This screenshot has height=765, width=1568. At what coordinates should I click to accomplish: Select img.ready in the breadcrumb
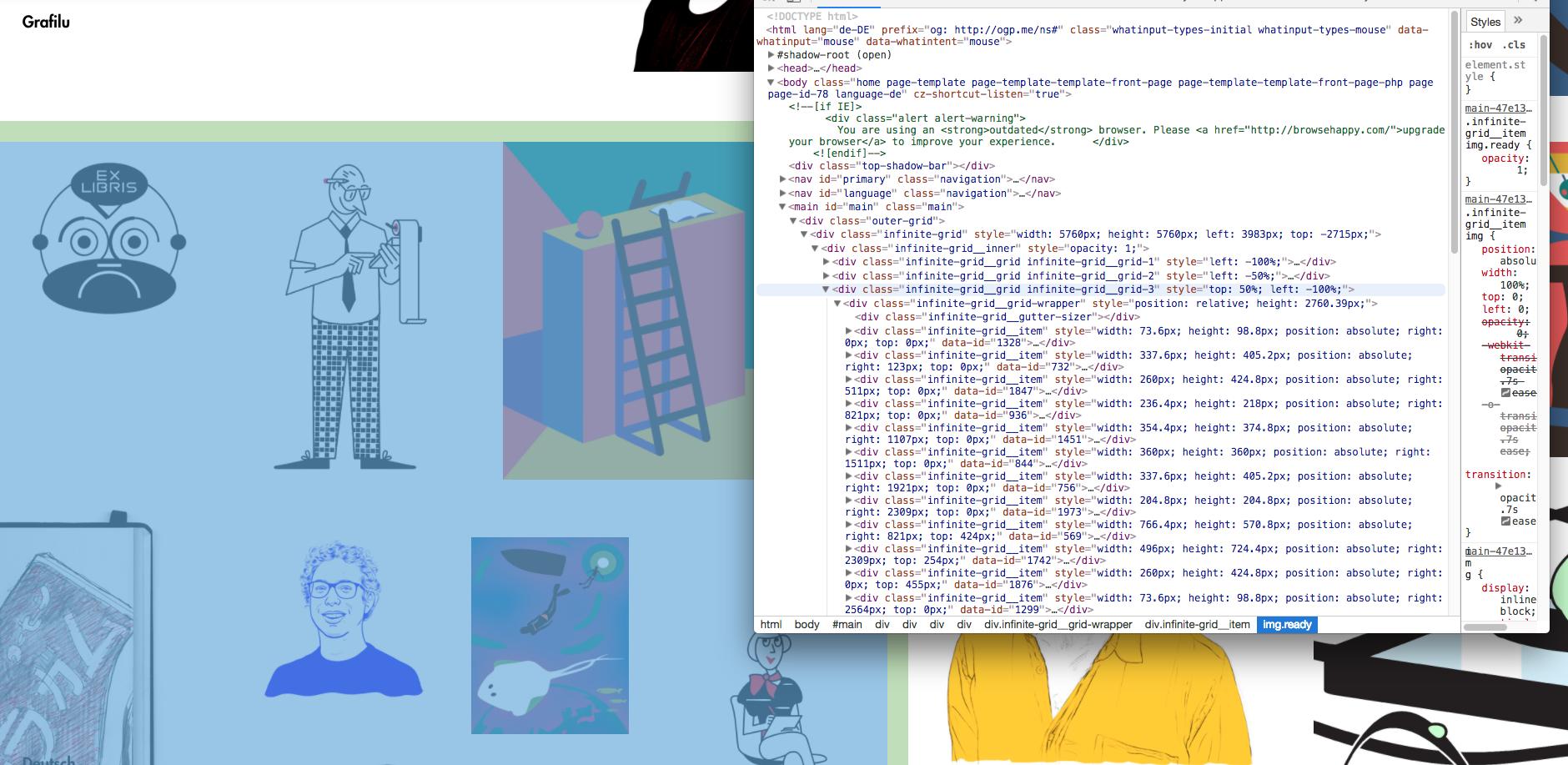tap(1287, 625)
